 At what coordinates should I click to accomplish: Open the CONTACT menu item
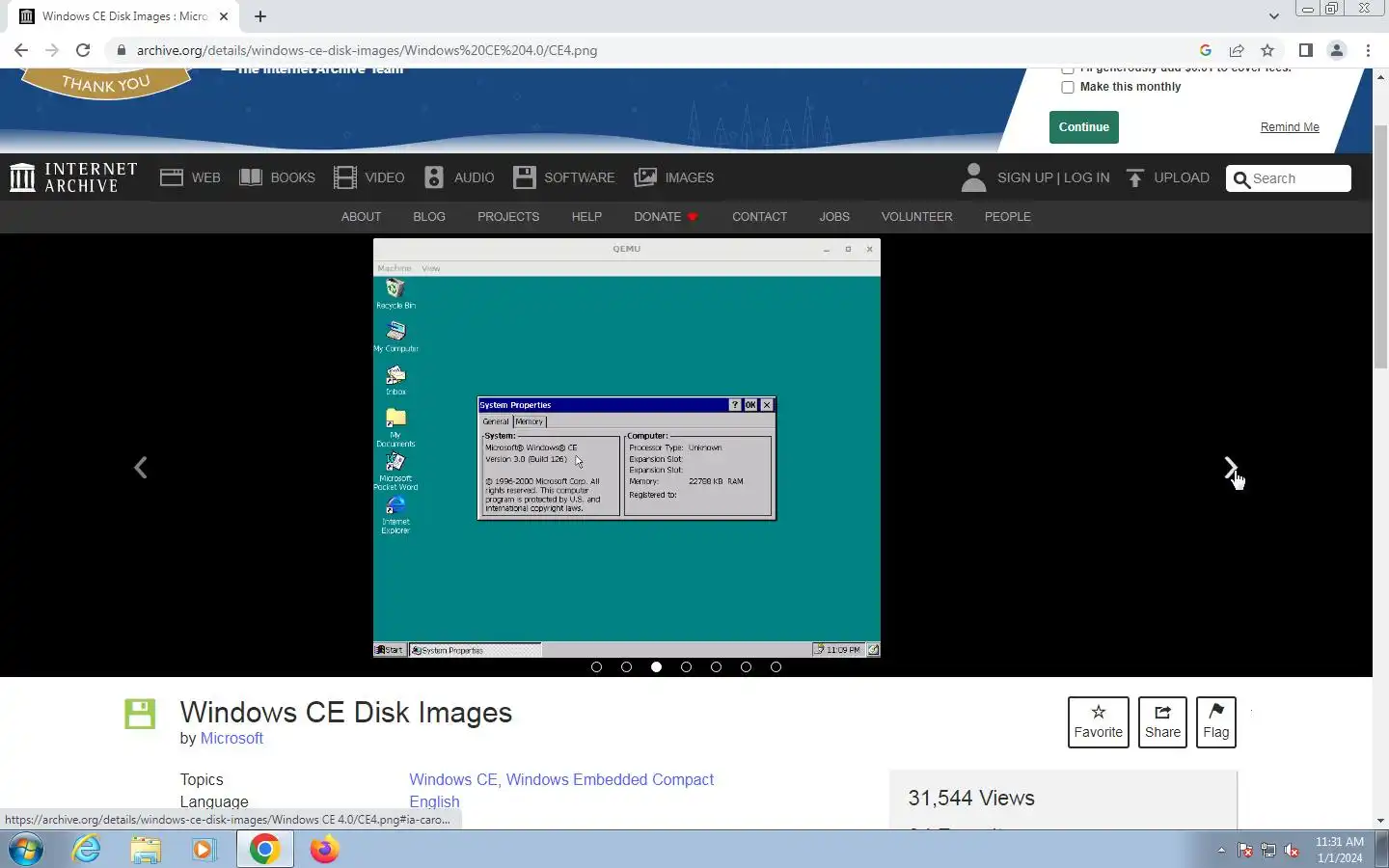point(760,217)
